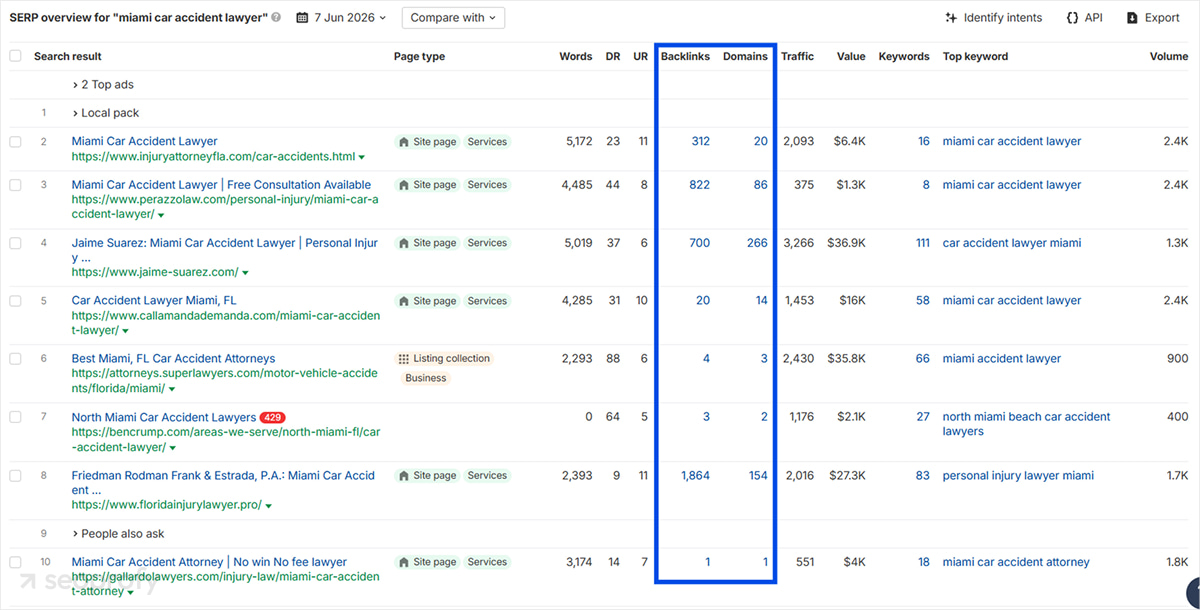Check the box for floridainjurylawyer.pro result
1200x610 pixels.
click(x=15, y=476)
